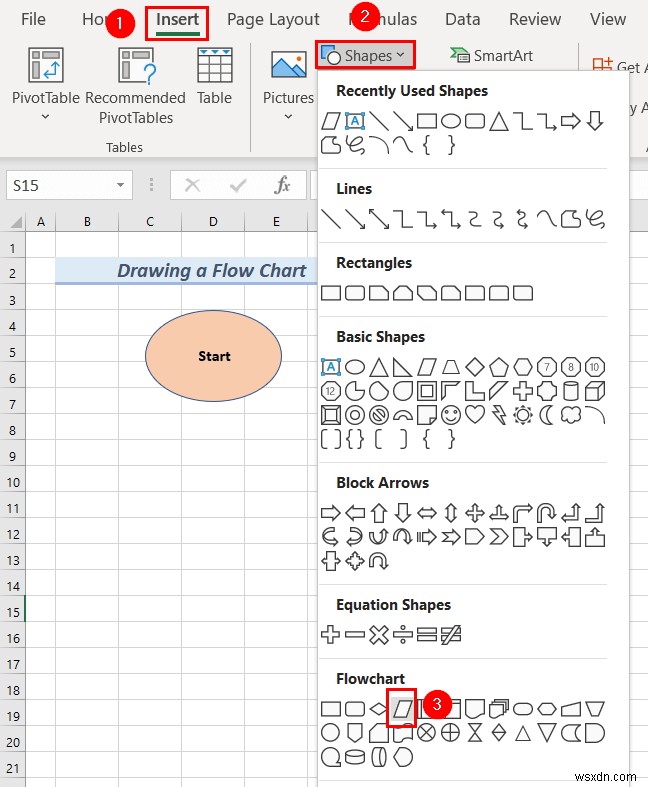Image resolution: width=648 pixels, height=787 pixels.
Task: Select the Division Sign equation shape
Action: tap(403, 634)
